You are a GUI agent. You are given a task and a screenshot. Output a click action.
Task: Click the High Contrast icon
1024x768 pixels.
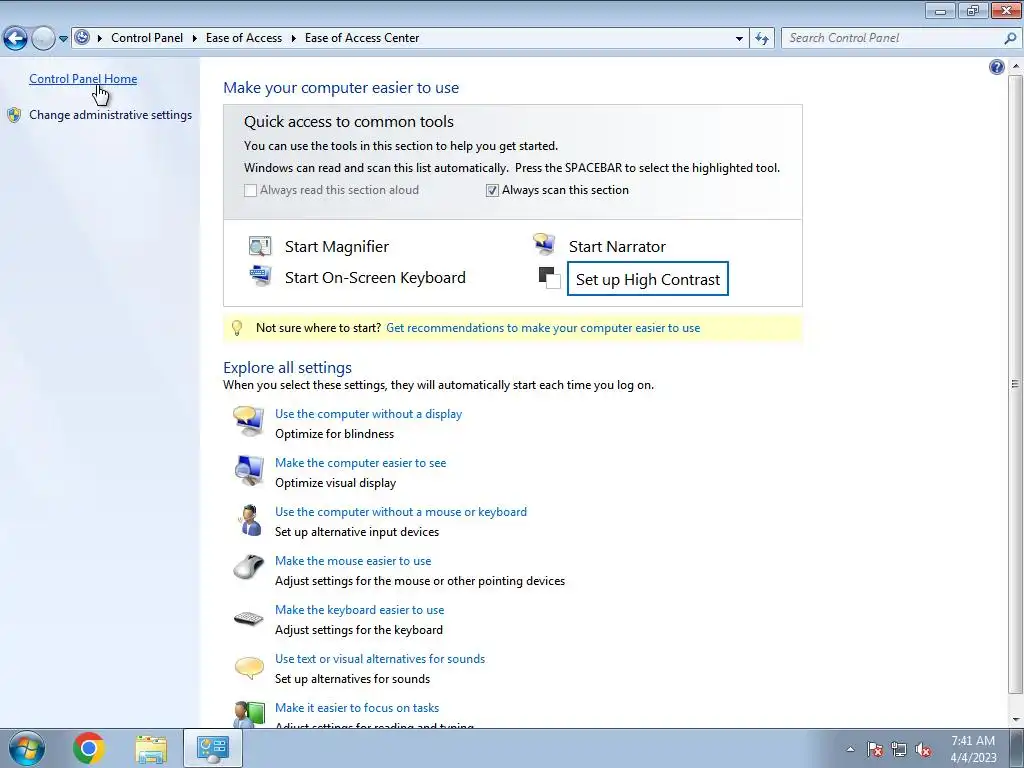[x=549, y=278]
